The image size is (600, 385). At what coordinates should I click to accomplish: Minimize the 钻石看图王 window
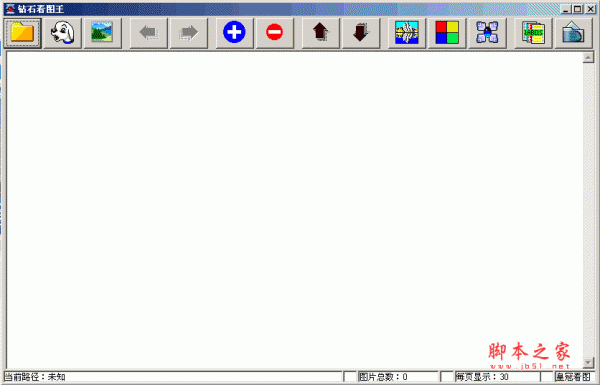pyautogui.click(x=567, y=9)
